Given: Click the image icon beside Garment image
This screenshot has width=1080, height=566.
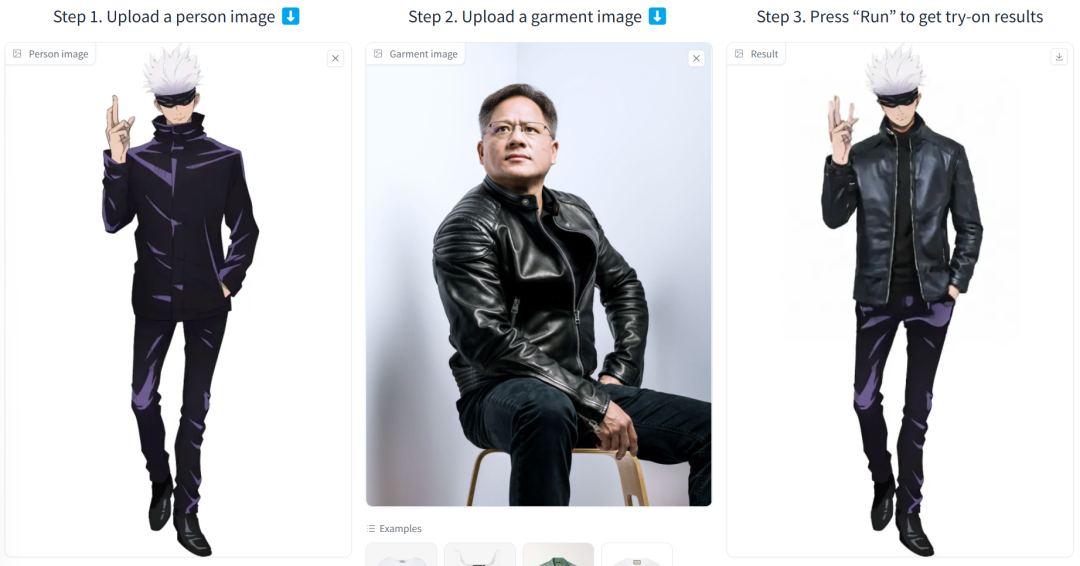Looking at the screenshot, I should 378,54.
